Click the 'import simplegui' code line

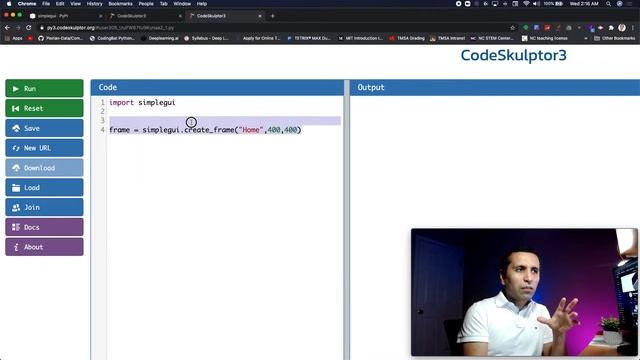coord(142,102)
